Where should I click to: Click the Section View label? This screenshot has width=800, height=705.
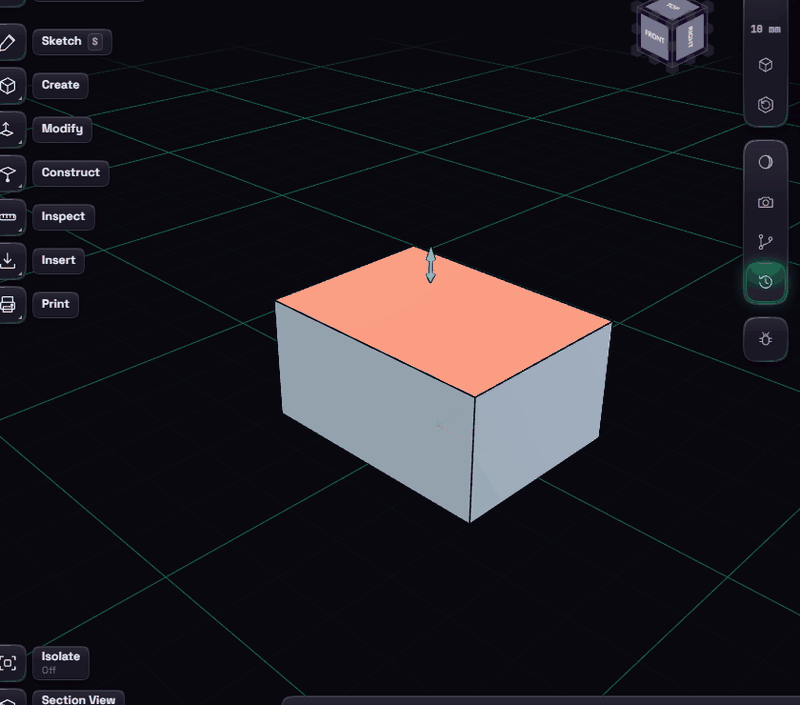click(x=79, y=698)
